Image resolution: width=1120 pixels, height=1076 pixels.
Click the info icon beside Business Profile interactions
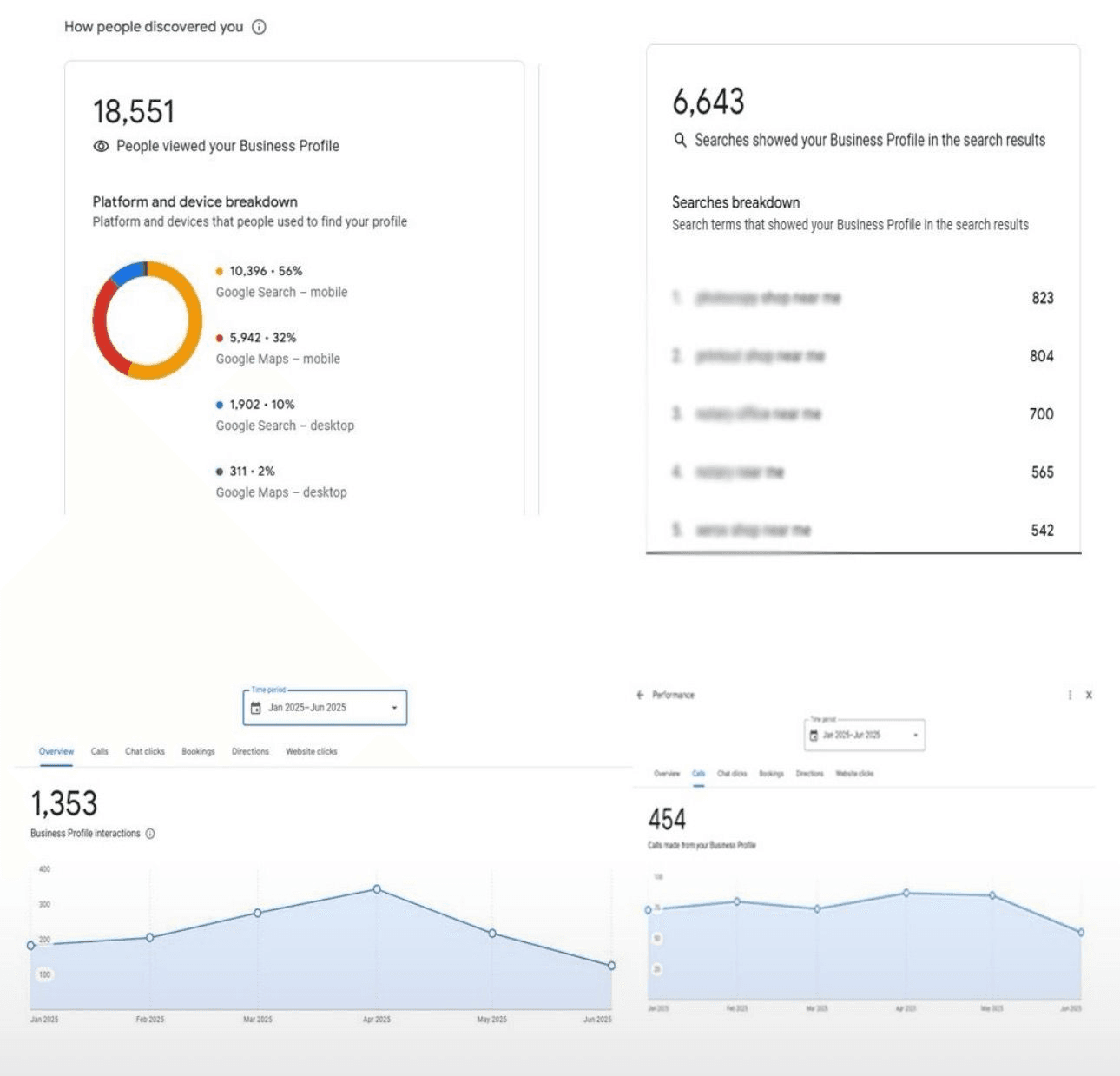click(152, 834)
